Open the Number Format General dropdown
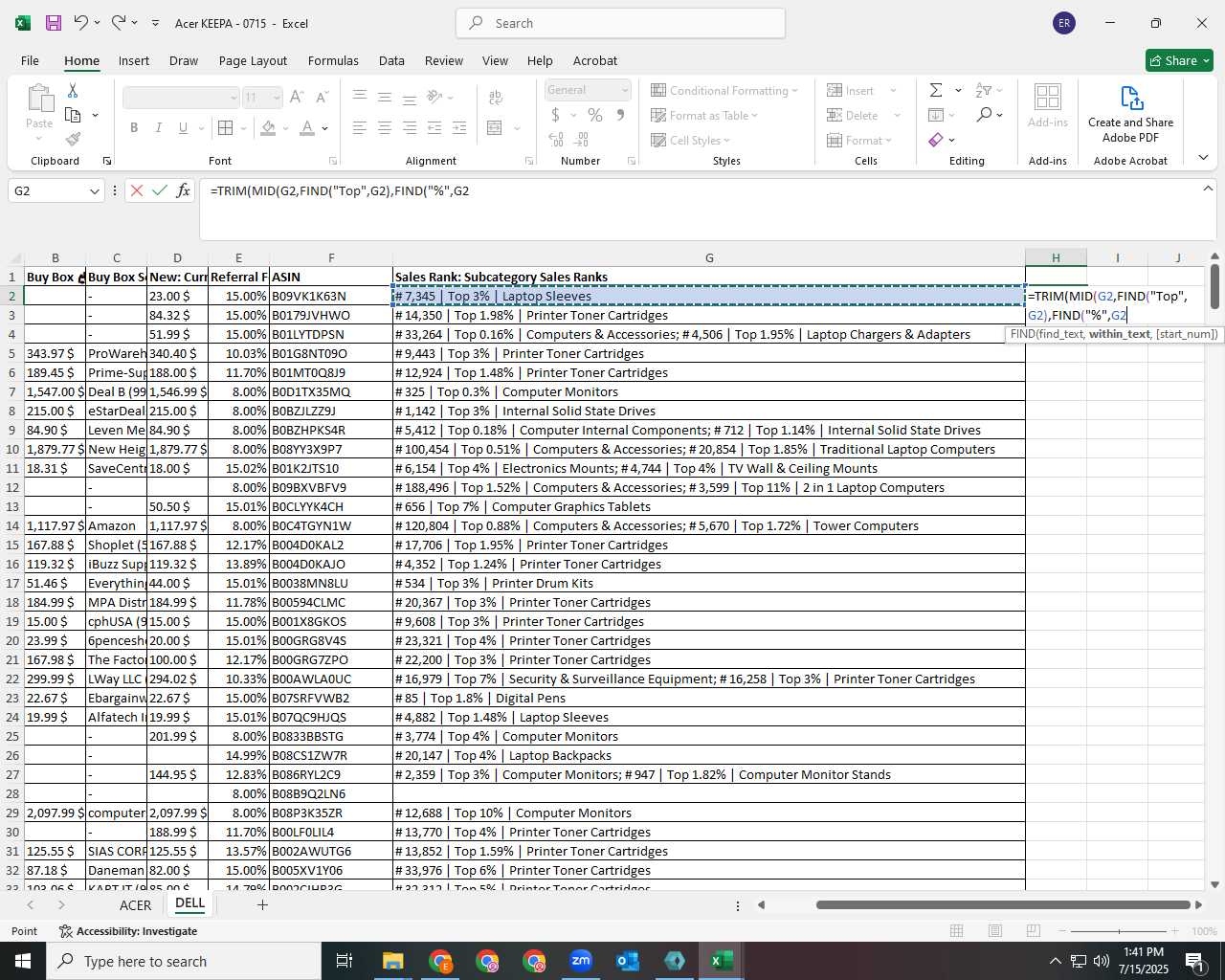The width and height of the screenshot is (1225, 980). click(625, 90)
